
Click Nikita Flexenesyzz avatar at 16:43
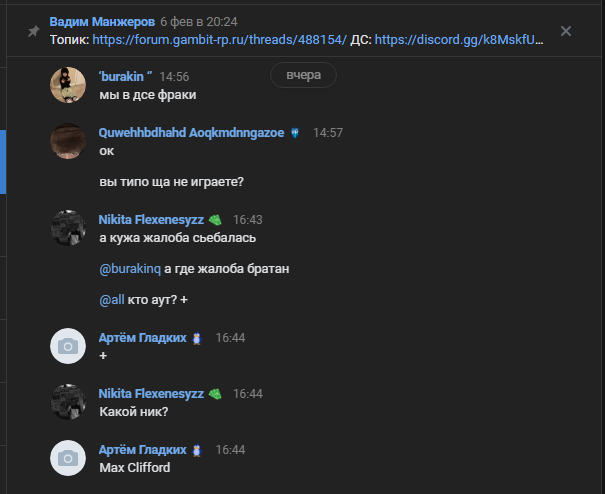pyautogui.click(x=68, y=228)
